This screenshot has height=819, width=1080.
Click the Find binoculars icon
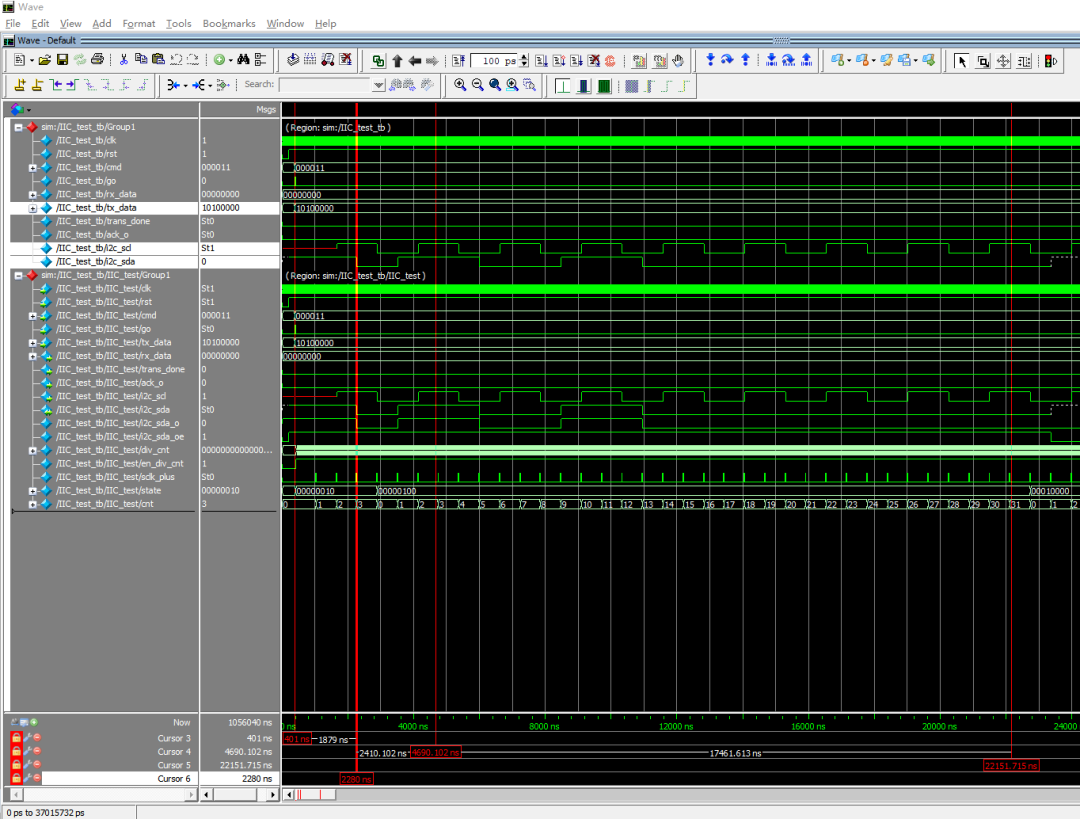point(243,60)
